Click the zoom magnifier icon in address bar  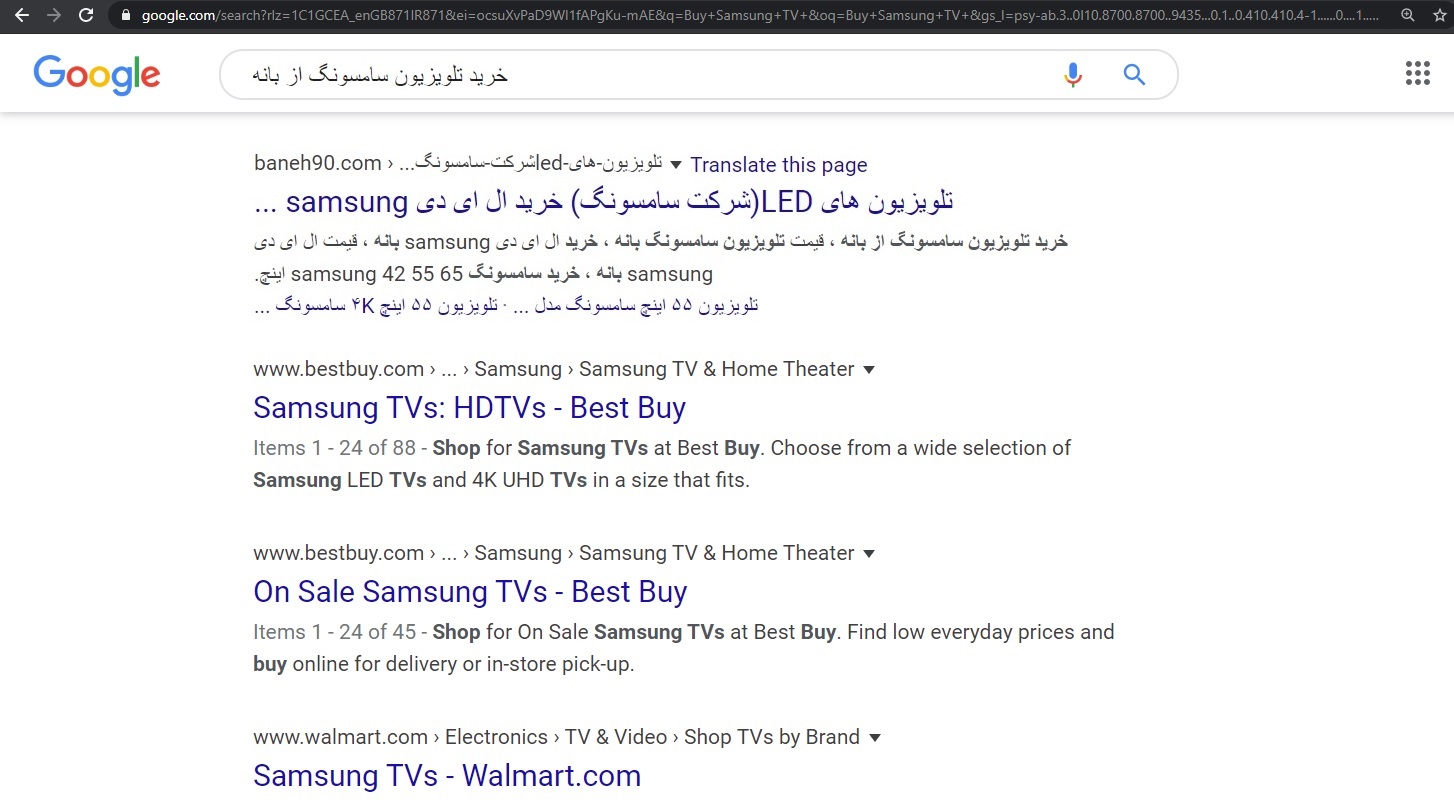click(x=1408, y=15)
